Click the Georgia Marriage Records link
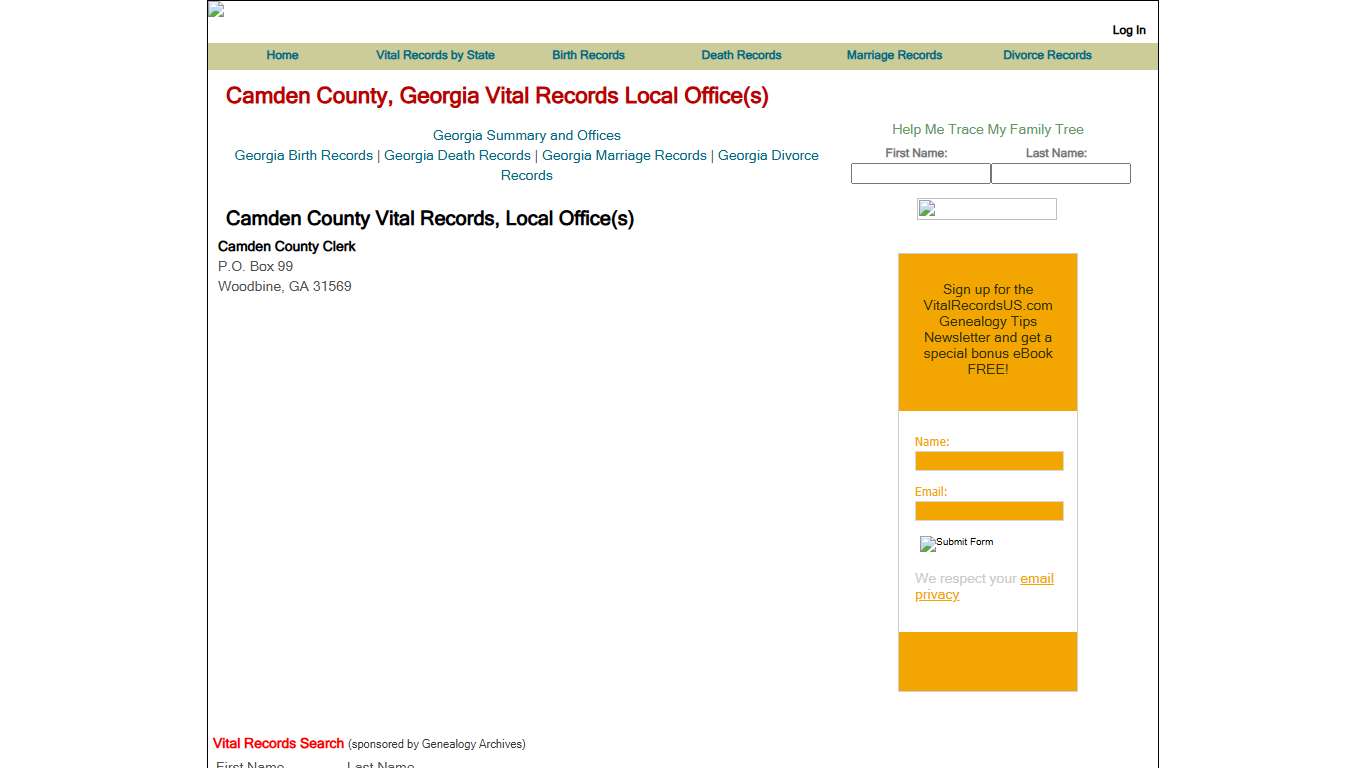The height and width of the screenshot is (768, 1366). coord(624,155)
